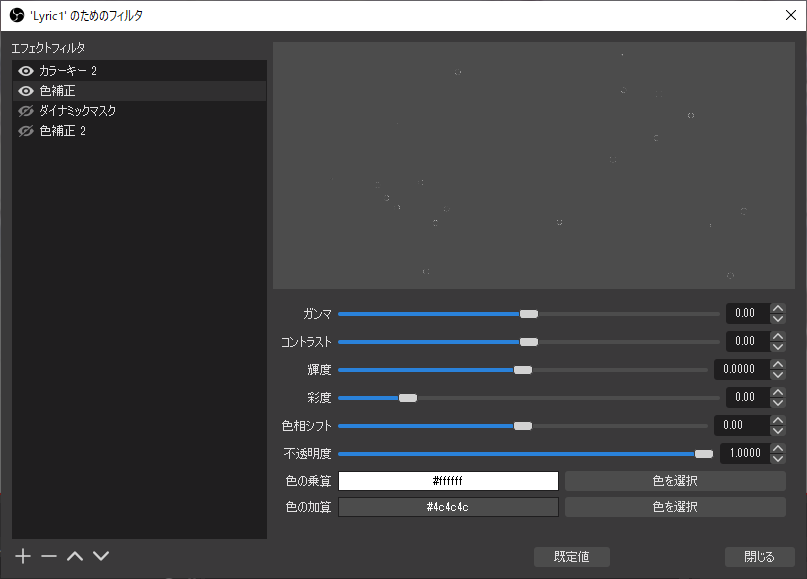The width and height of the screenshot is (807, 579).
Task: Remove selected filter with minus icon
Action: point(49,556)
